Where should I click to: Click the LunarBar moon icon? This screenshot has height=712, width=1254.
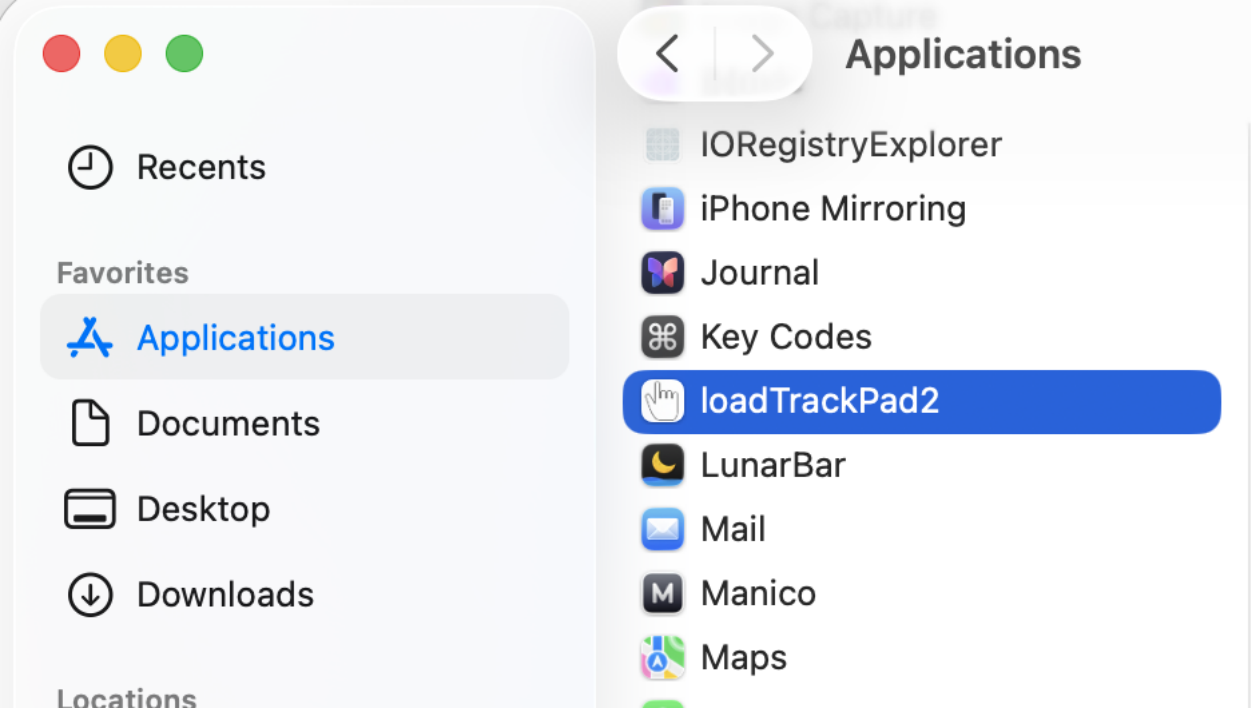[662, 465]
